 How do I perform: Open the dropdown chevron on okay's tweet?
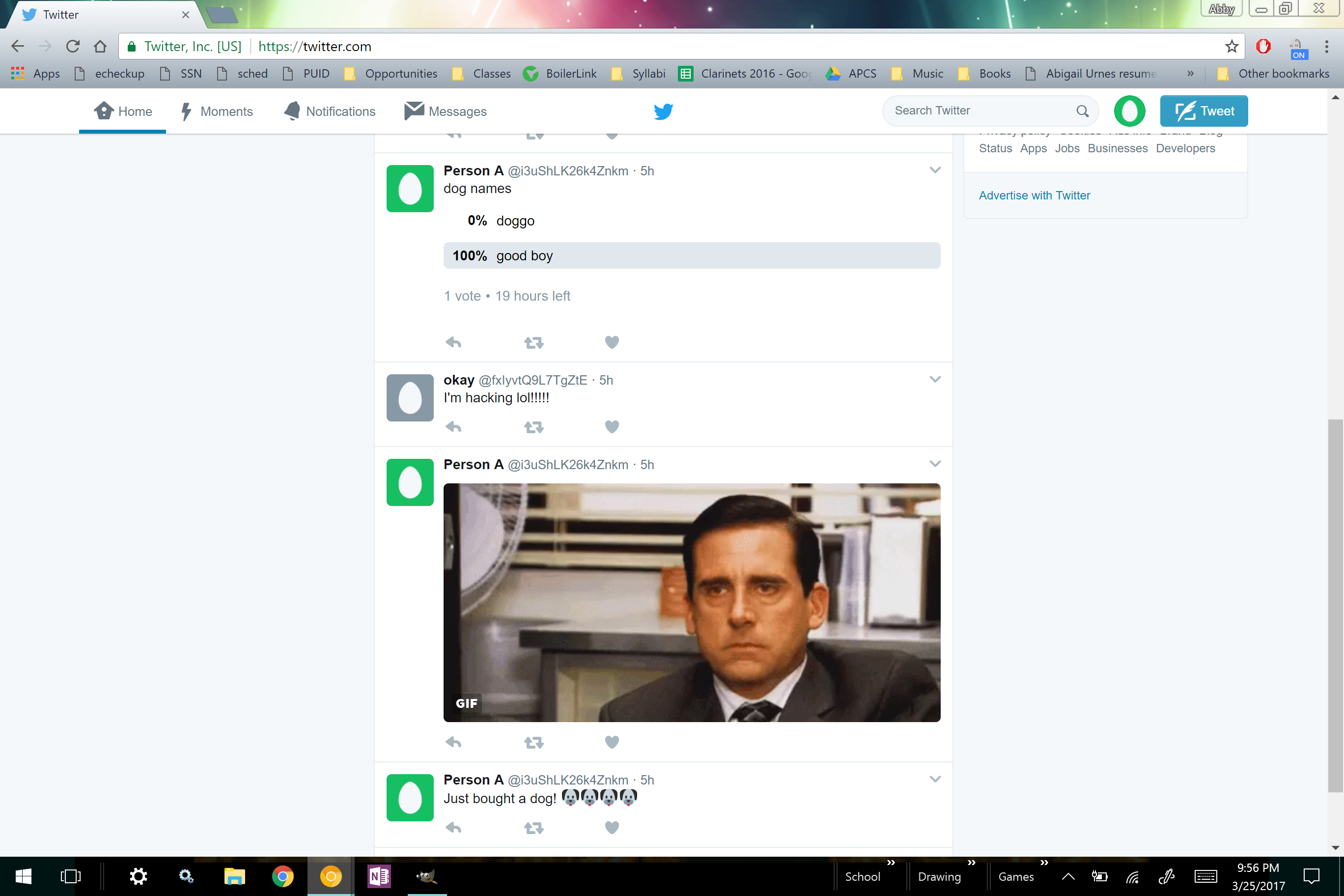pos(935,379)
